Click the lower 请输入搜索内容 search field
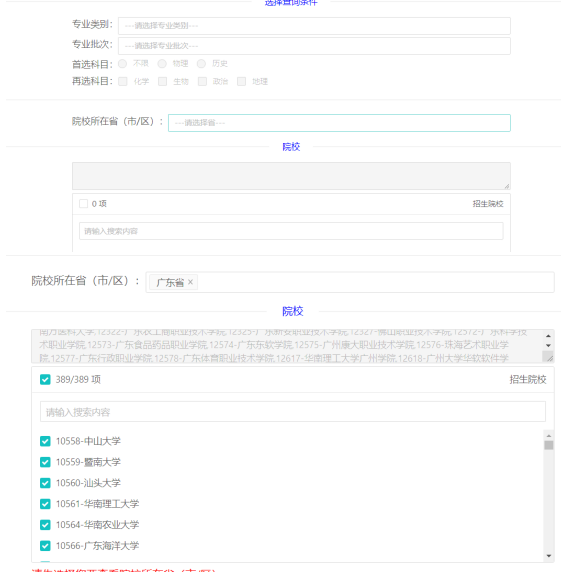561x572 pixels. (x=293, y=412)
